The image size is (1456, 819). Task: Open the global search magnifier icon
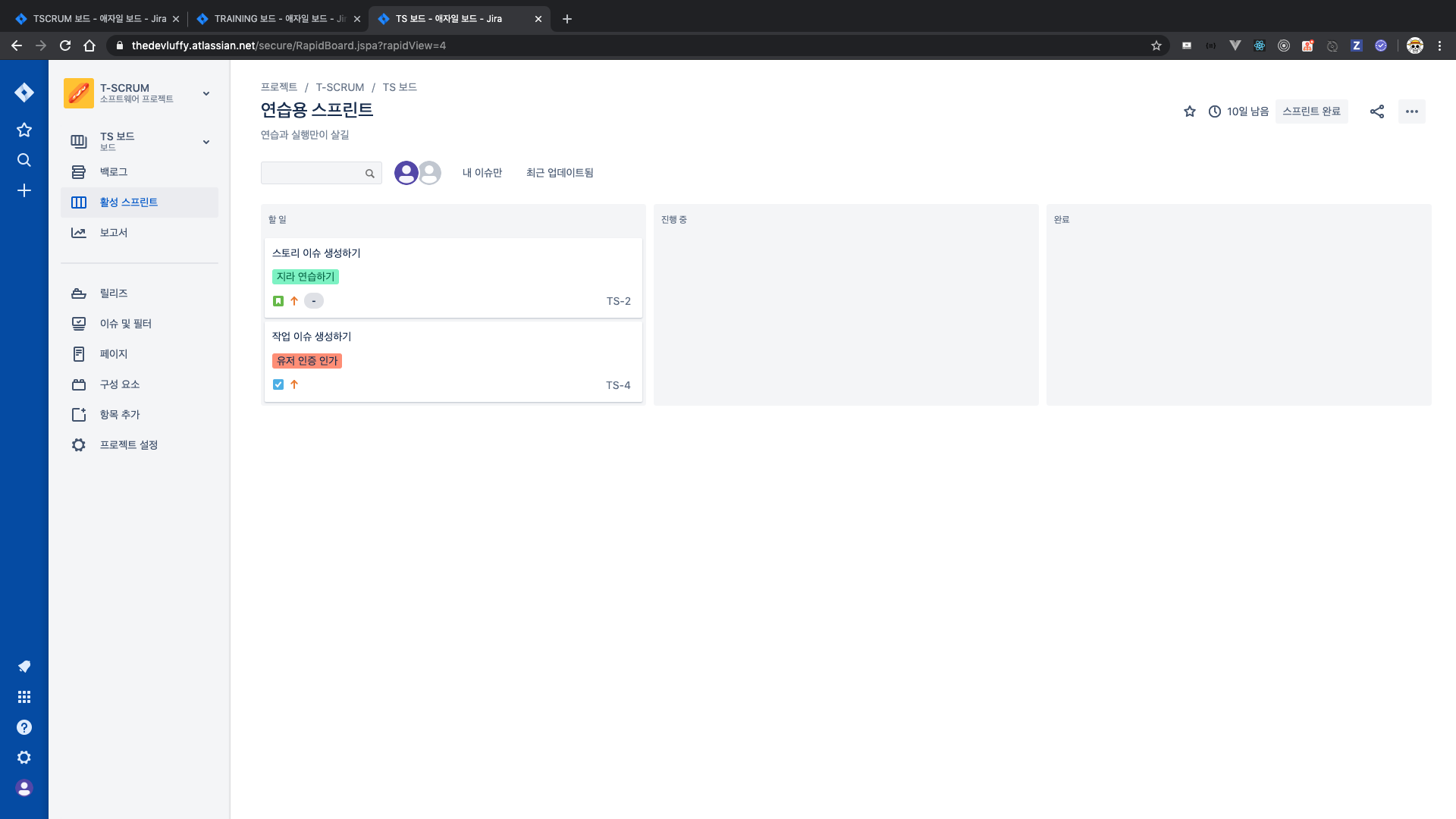click(24, 160)
